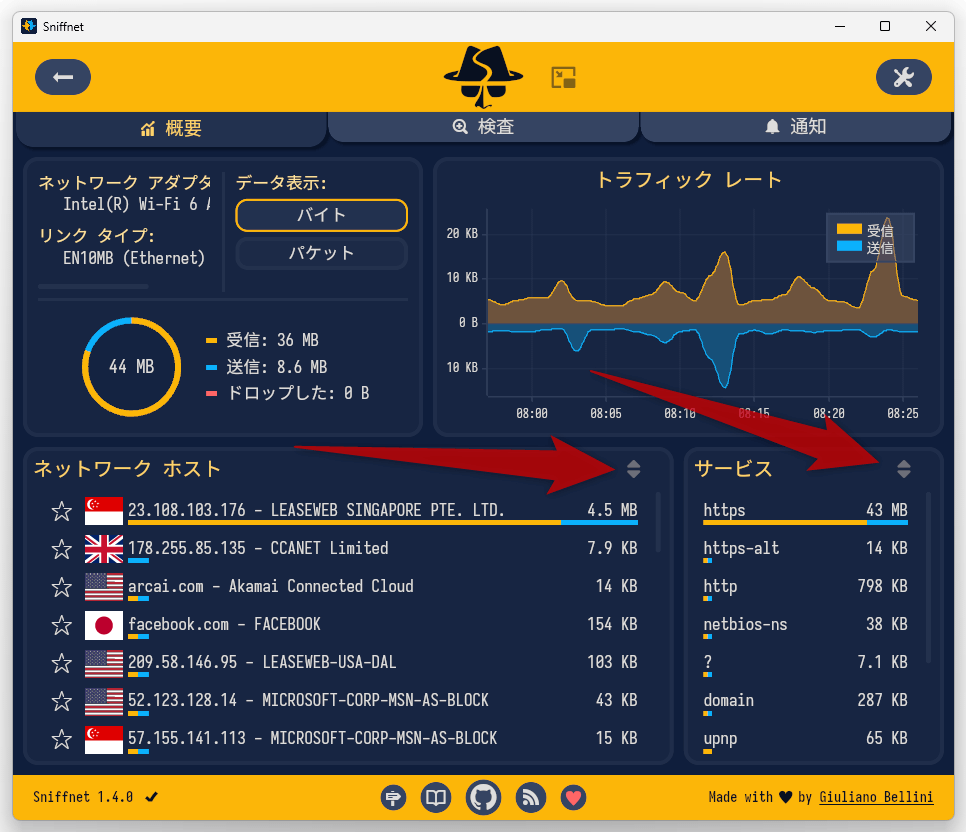Select host 52.123.128.14 MICROSOFT-CORP-MSN-AS-BLOCK

coord(383,701)
